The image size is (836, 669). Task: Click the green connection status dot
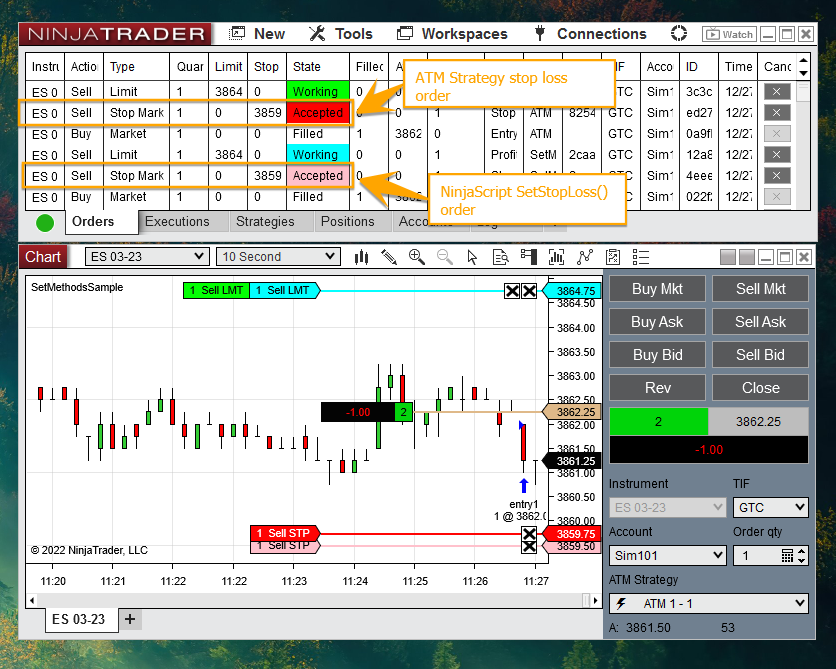[45, 222]
